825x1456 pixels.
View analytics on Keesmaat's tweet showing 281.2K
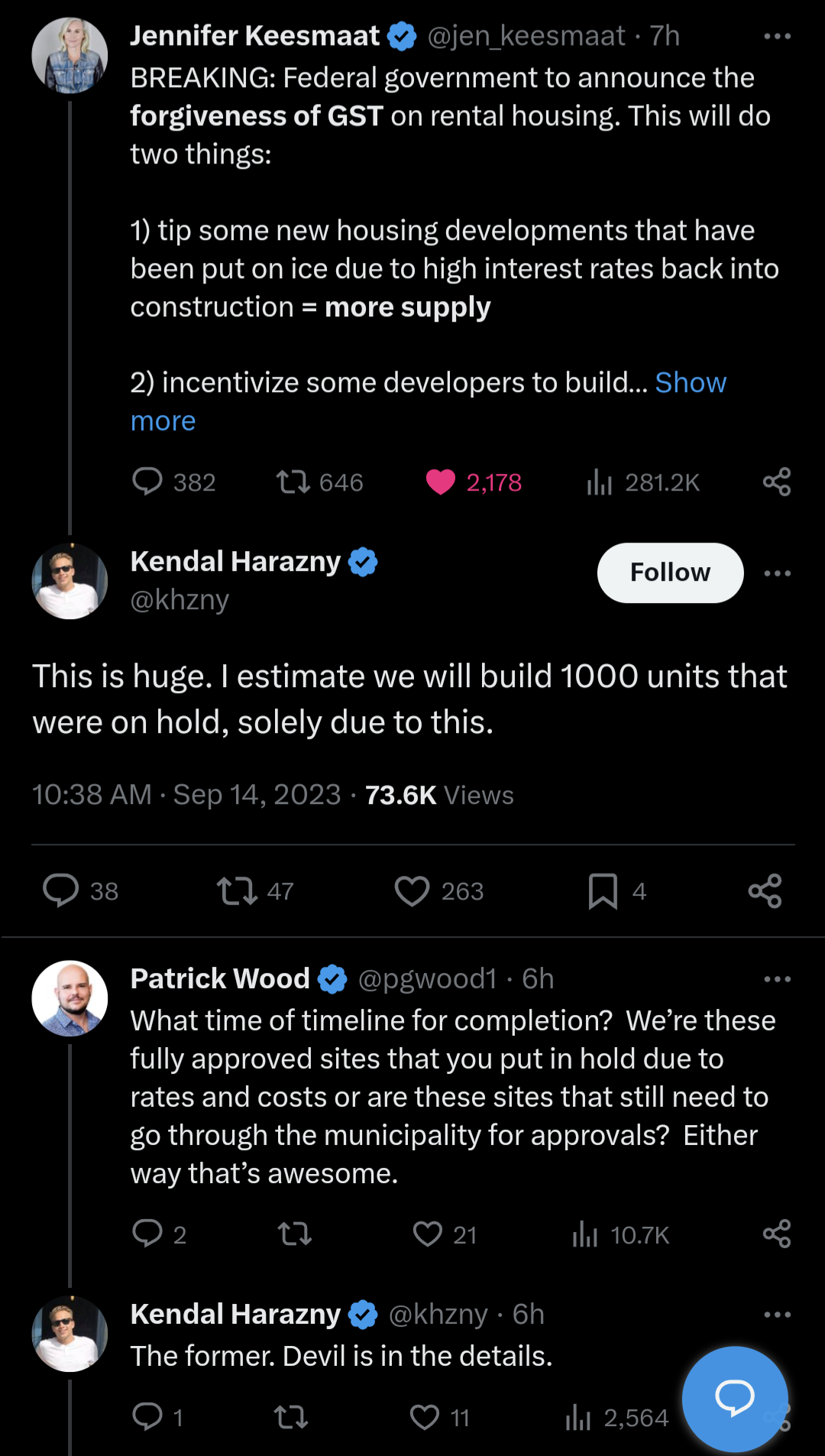(600, 482)
